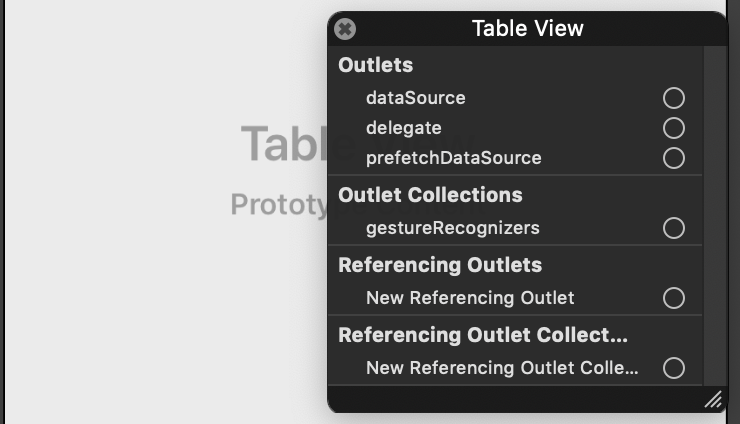This screenshot has width=740, height=424.
Task: Select the delegate outlet row label
Action: 404,128
